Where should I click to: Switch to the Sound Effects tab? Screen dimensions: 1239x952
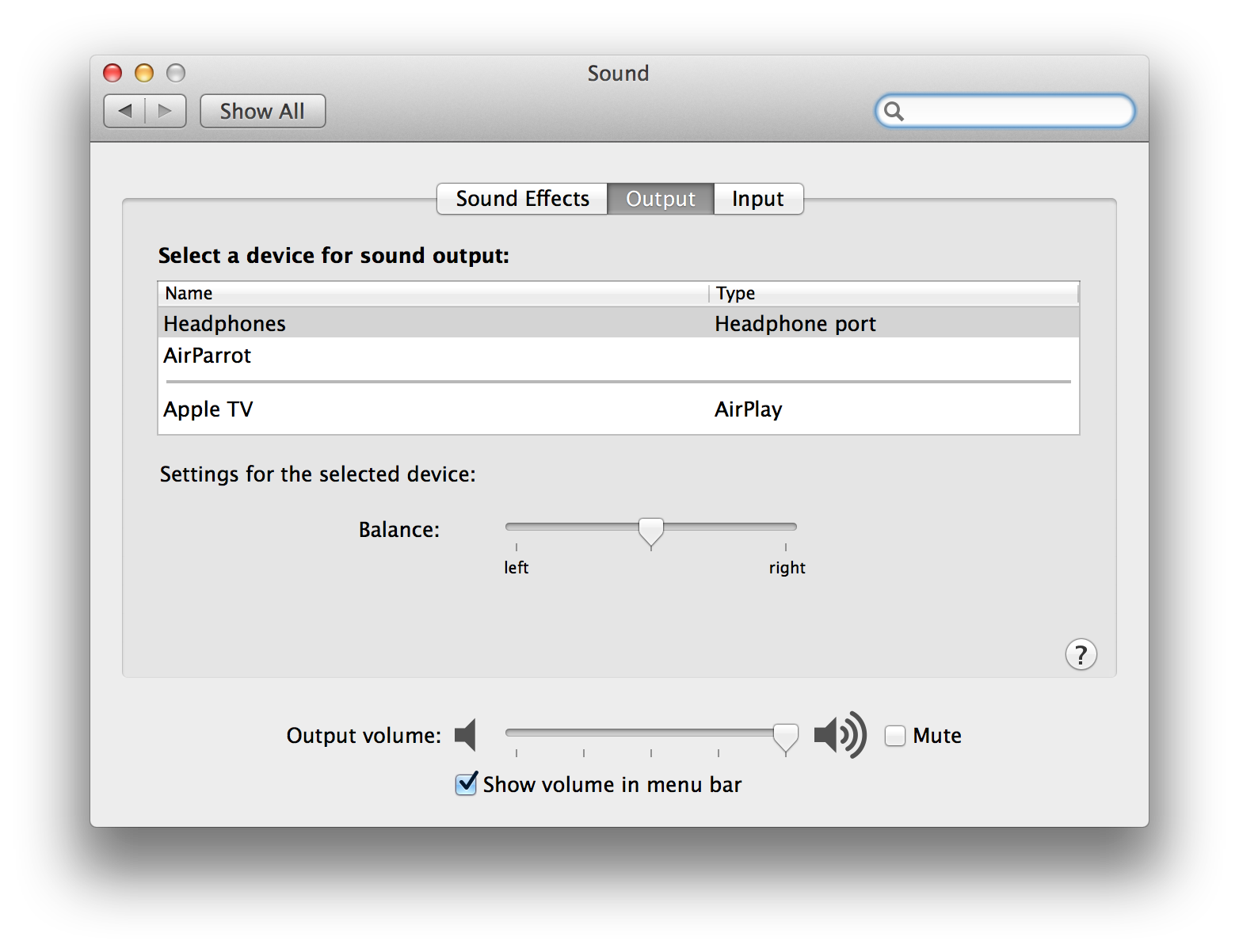pos(522,199)
